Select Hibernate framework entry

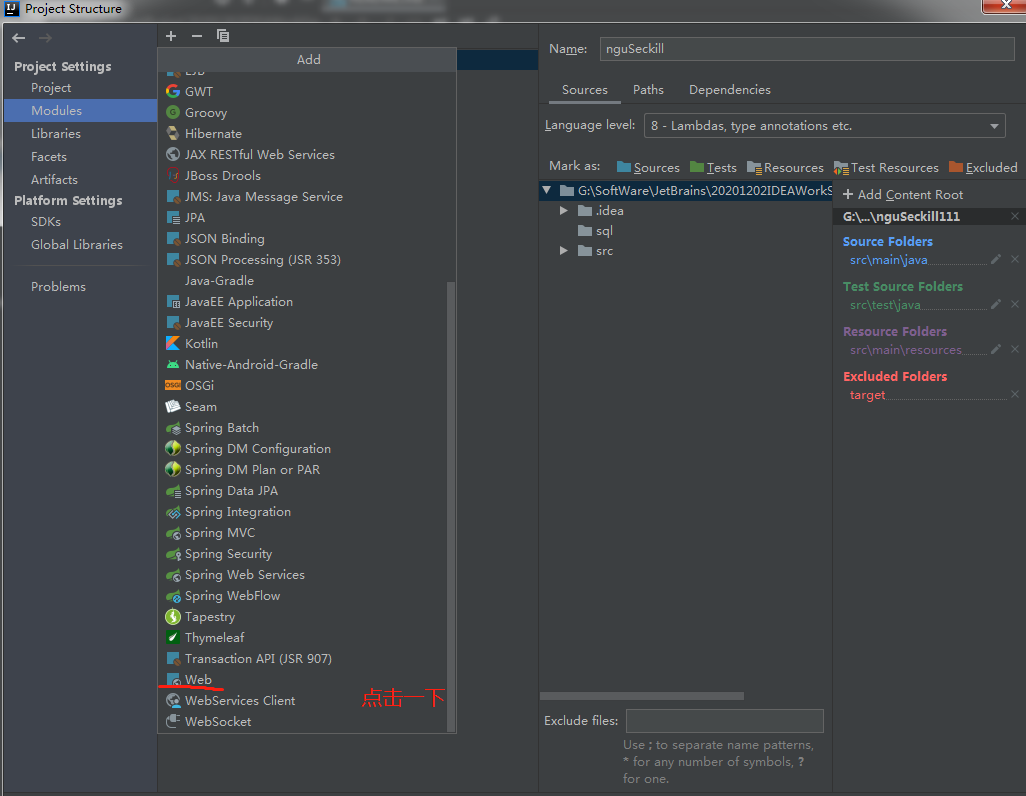pyautogui.click(x=307, y=134)
